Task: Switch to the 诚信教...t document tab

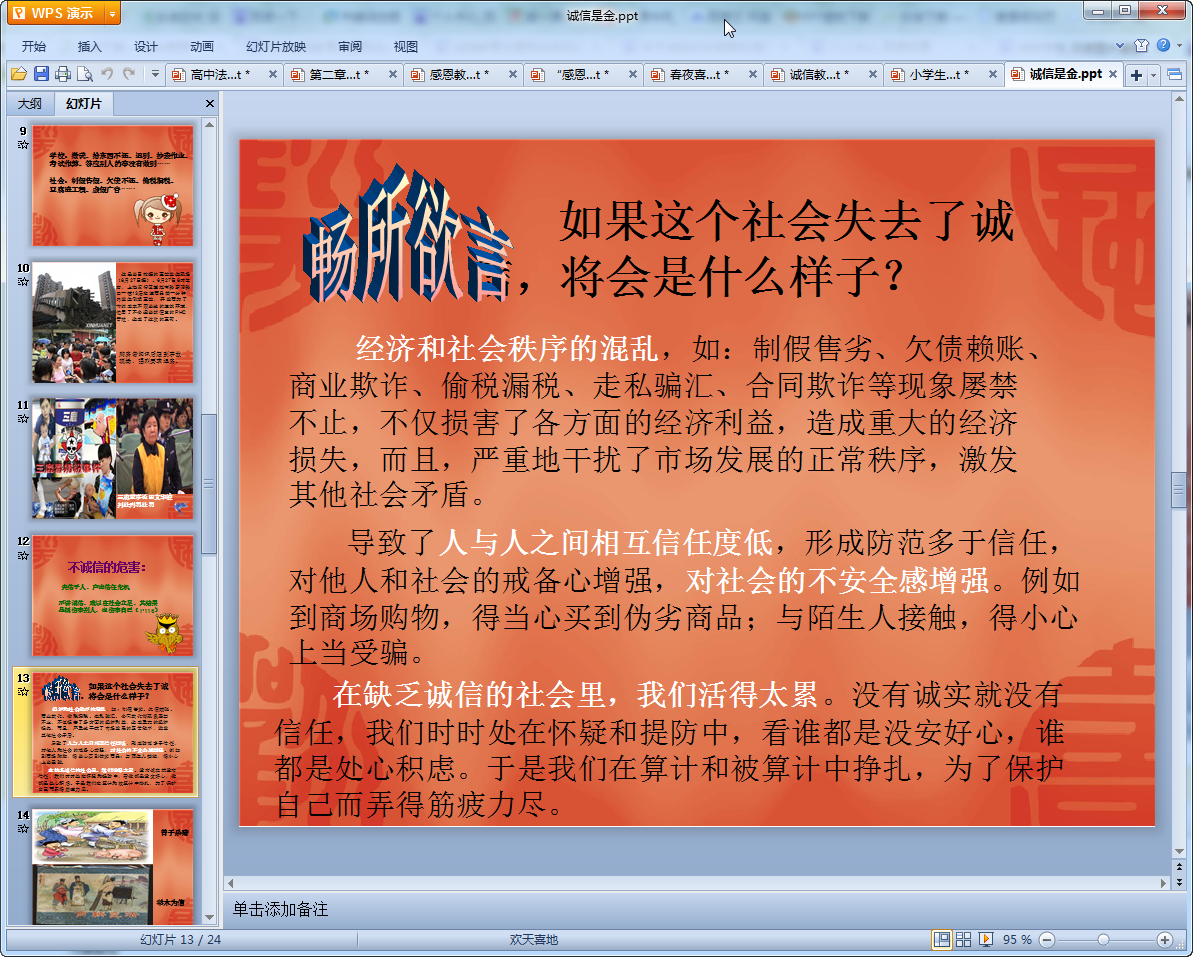Action: [x=819, y=75]
